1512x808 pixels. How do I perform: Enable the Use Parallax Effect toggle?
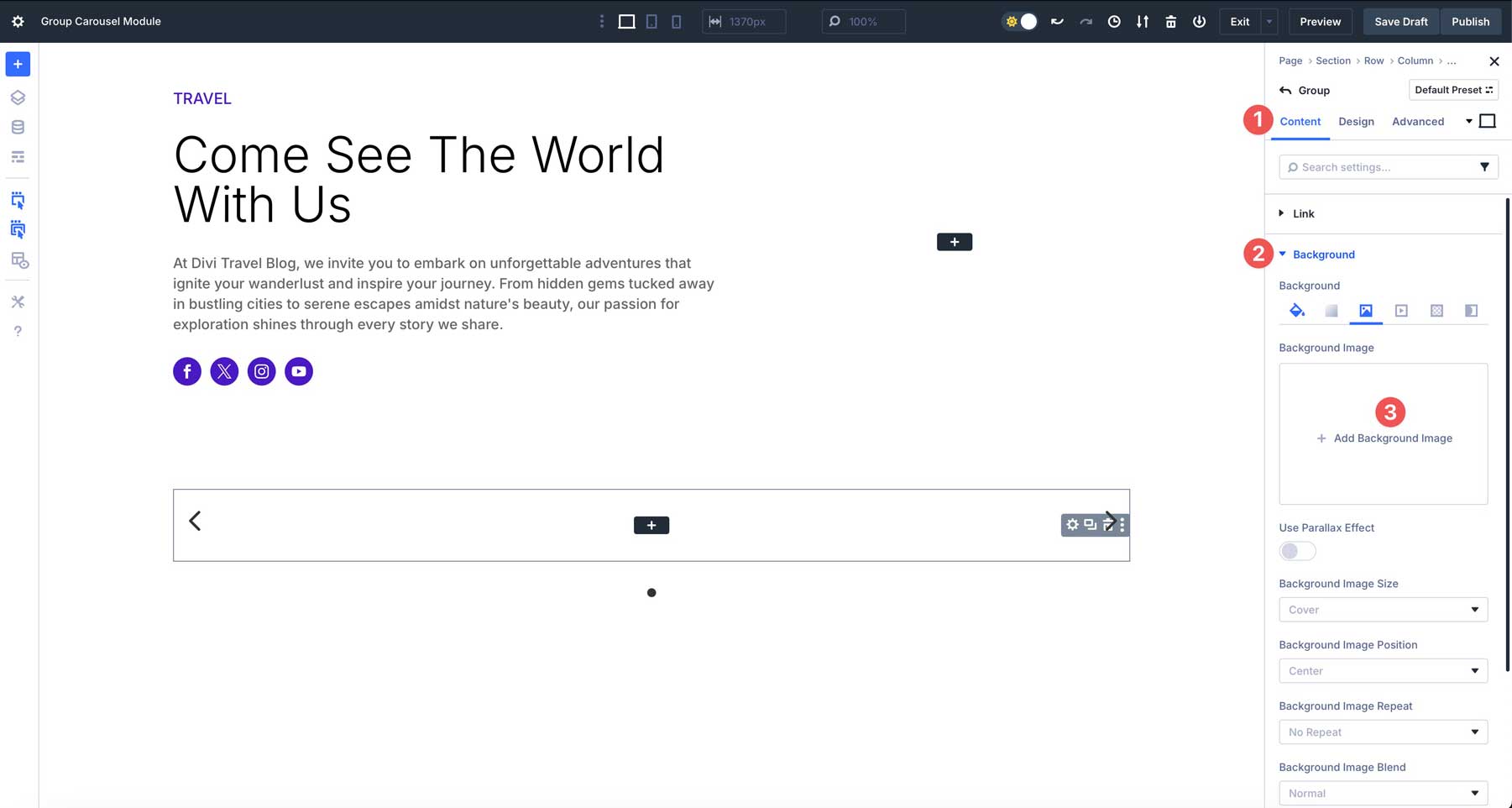coord(1296,551)
